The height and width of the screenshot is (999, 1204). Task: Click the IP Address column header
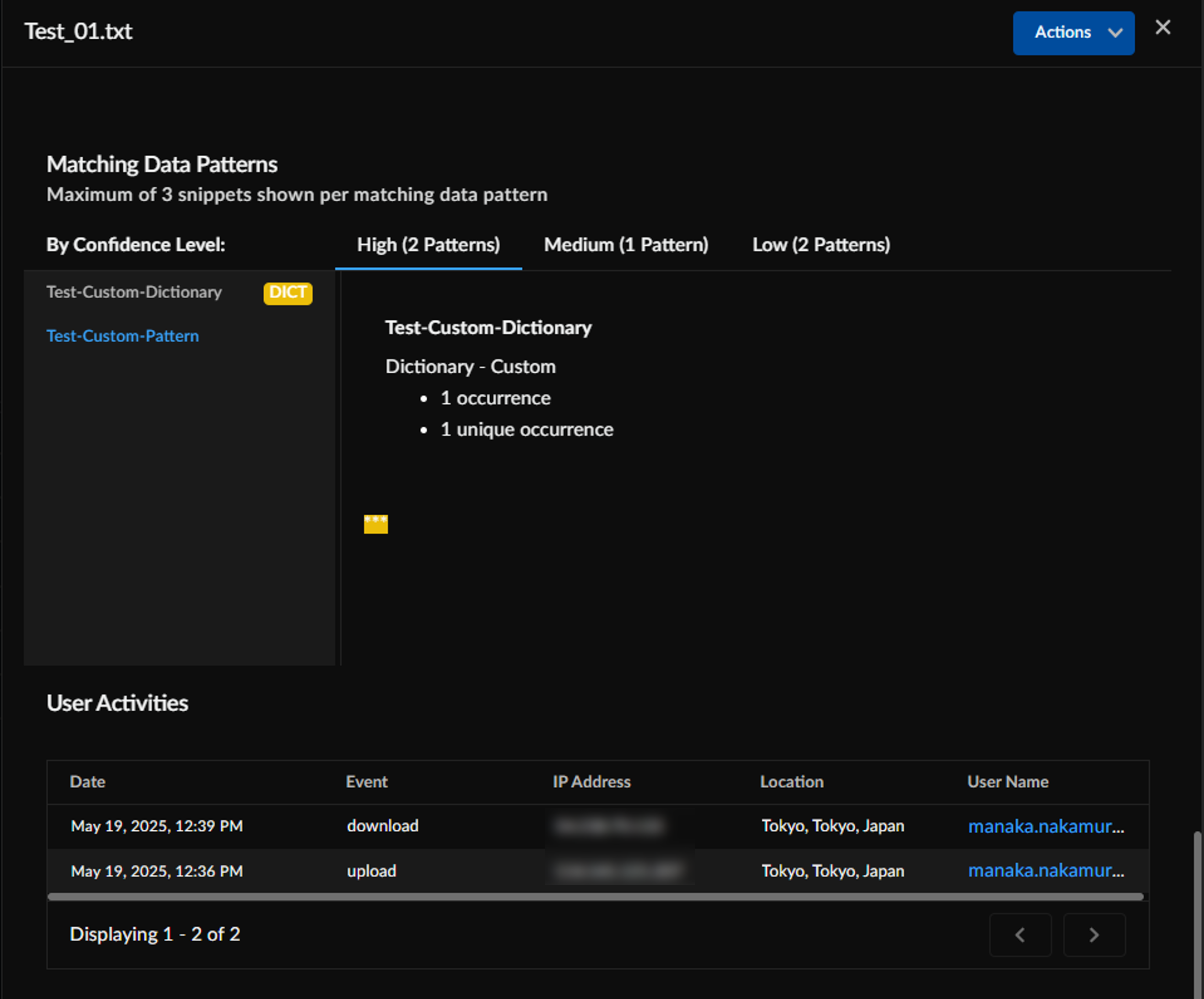591,782
